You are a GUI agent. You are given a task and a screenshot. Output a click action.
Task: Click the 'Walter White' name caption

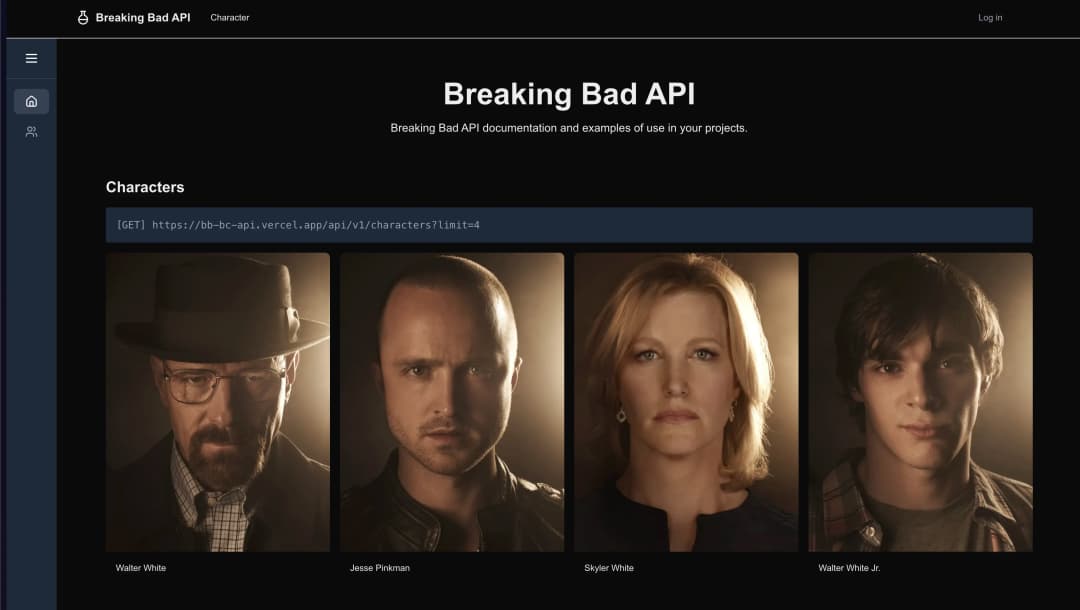(x=141, y=568)
